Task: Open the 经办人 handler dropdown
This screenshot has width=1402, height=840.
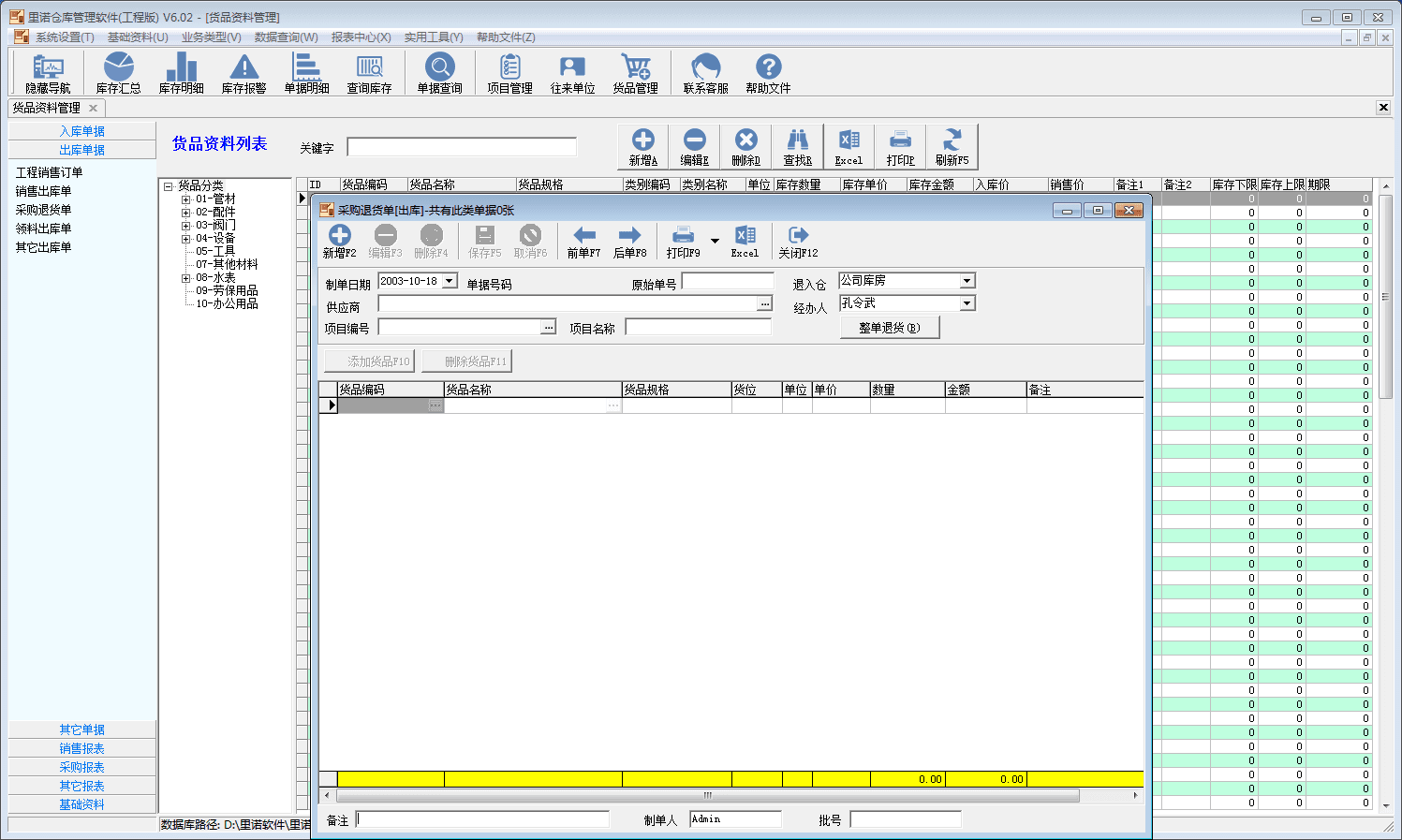Action: point(967,303)
